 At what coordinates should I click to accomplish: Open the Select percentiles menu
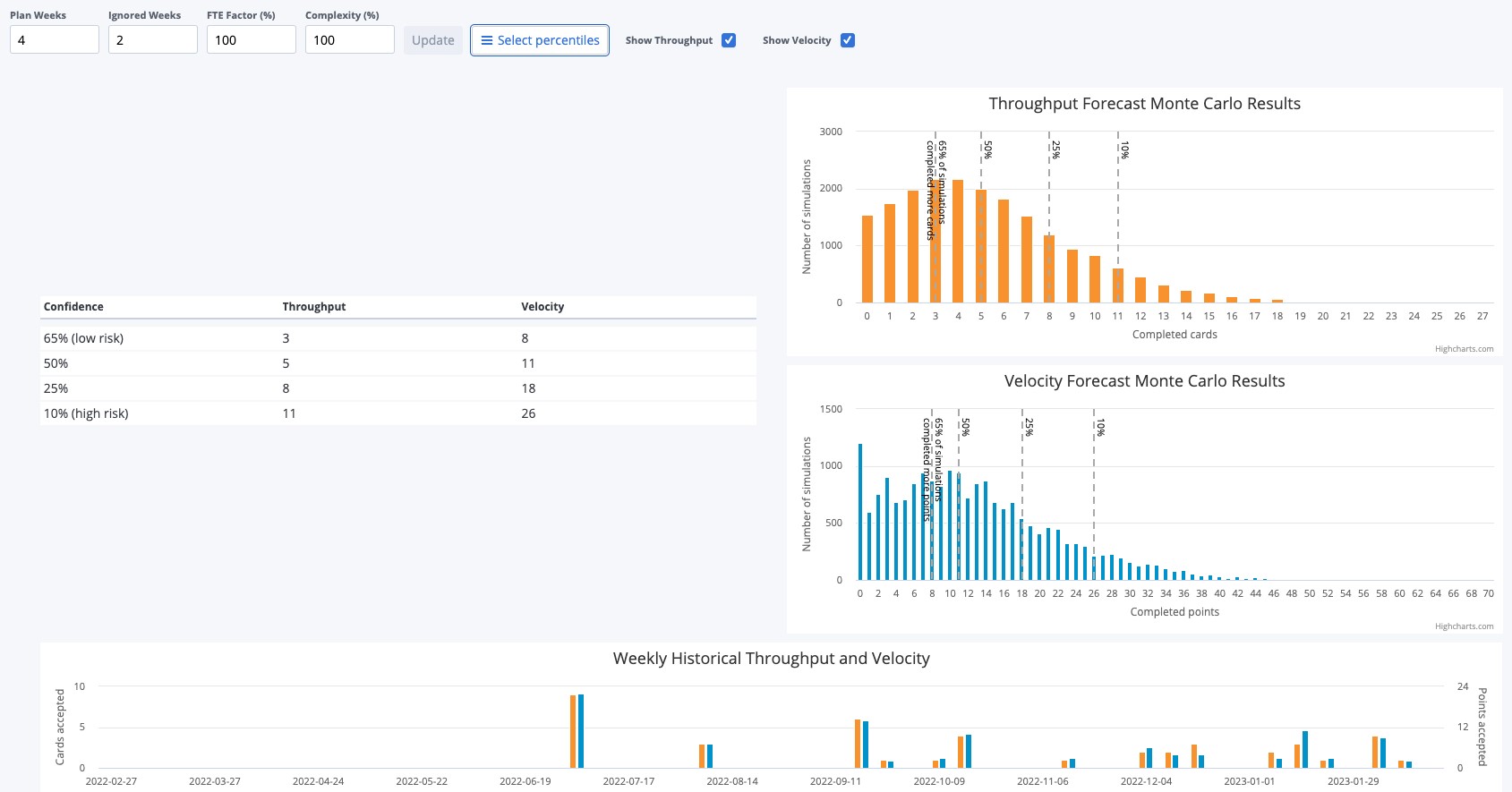540,40
